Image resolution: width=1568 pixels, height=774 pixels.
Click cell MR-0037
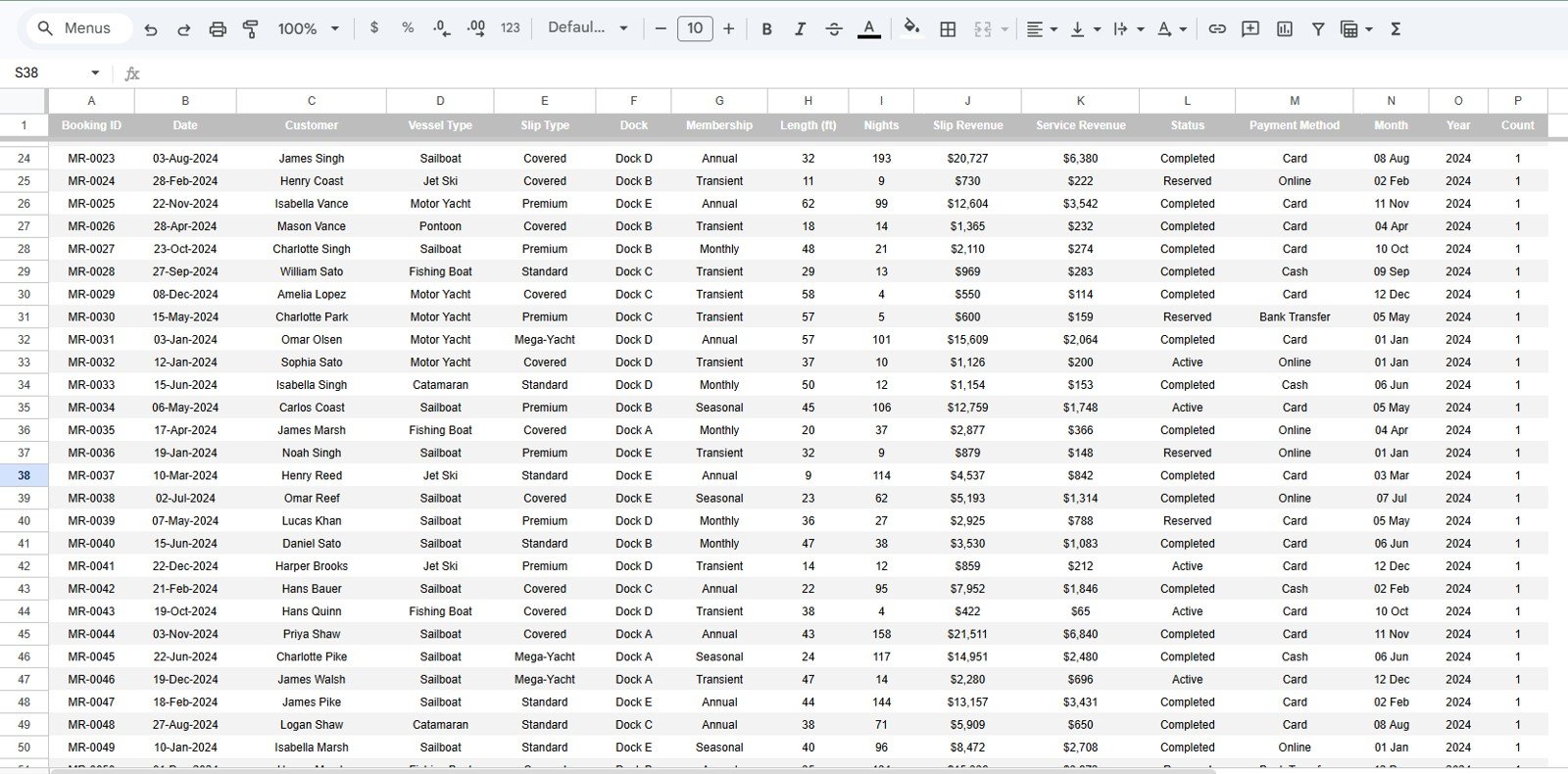pyautogui.click(x=91, y=475)
